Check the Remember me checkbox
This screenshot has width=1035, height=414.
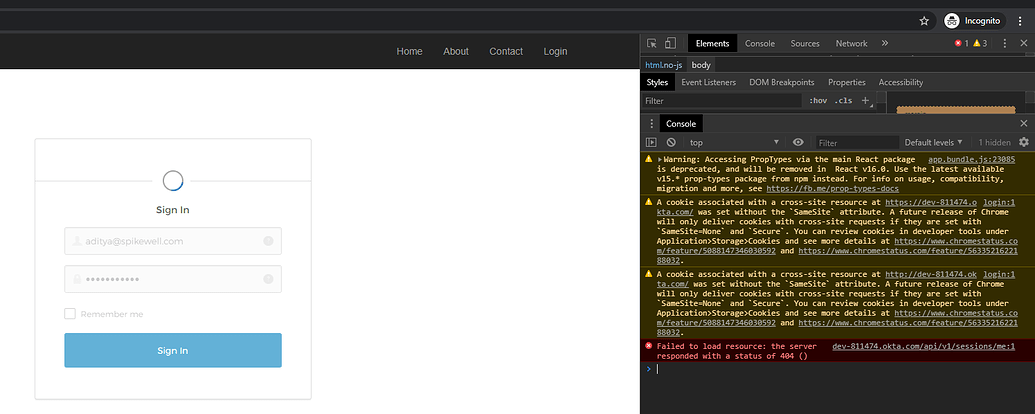point(70,314)
